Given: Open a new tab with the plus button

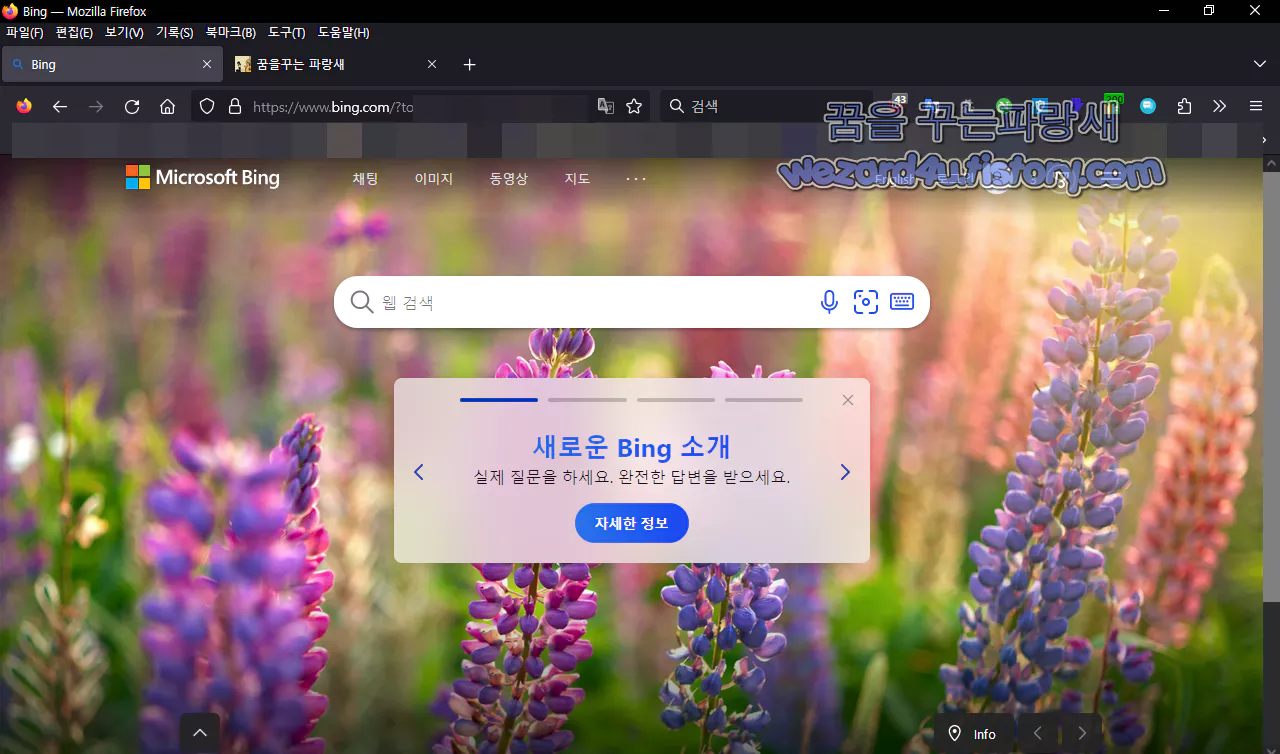Looking at the screenshot, I should click(470, 64).
